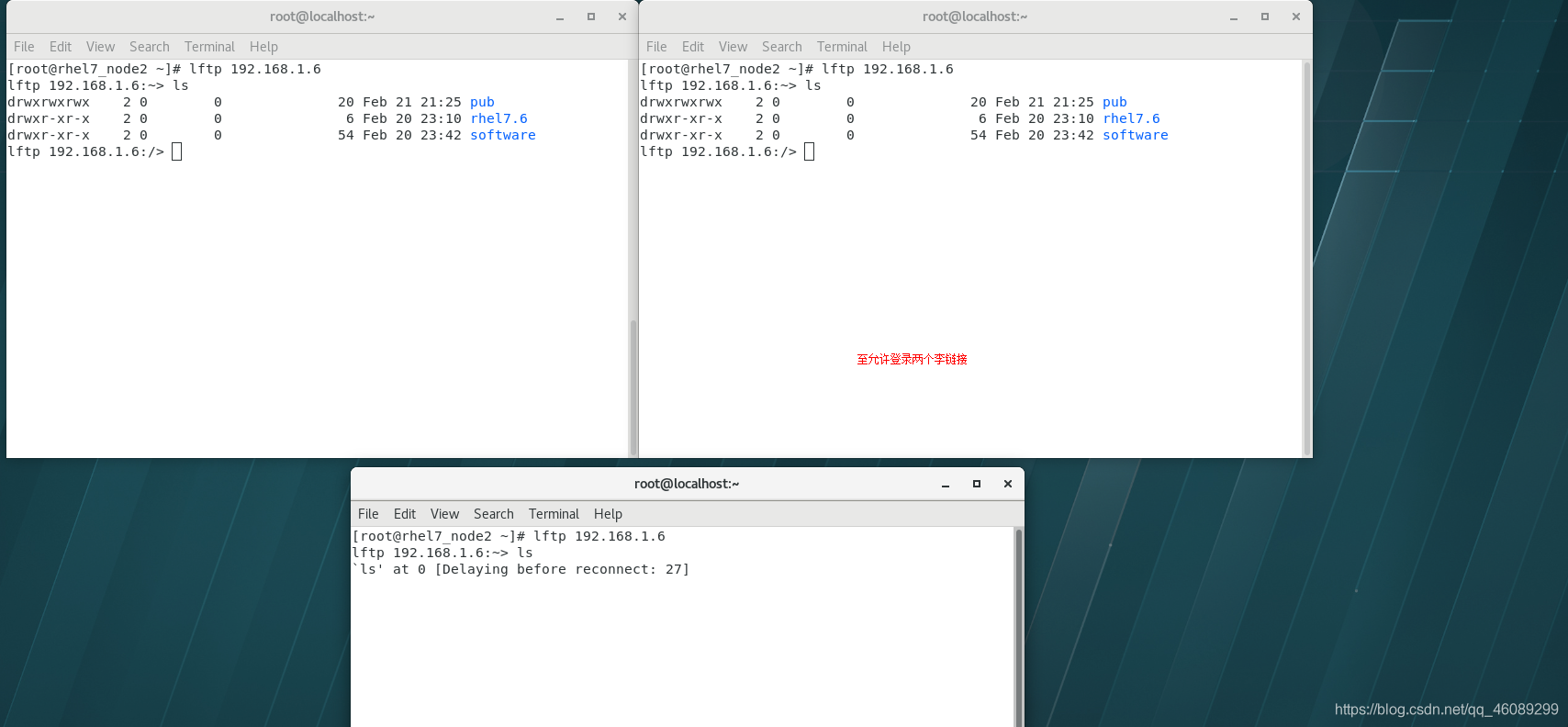Image resolution: width=1568 pixels, height=727 pixels.
Task: Click 'lftp 192.168.1.6:/>' prompt in left terminal
Action: (x=86, y=151)
